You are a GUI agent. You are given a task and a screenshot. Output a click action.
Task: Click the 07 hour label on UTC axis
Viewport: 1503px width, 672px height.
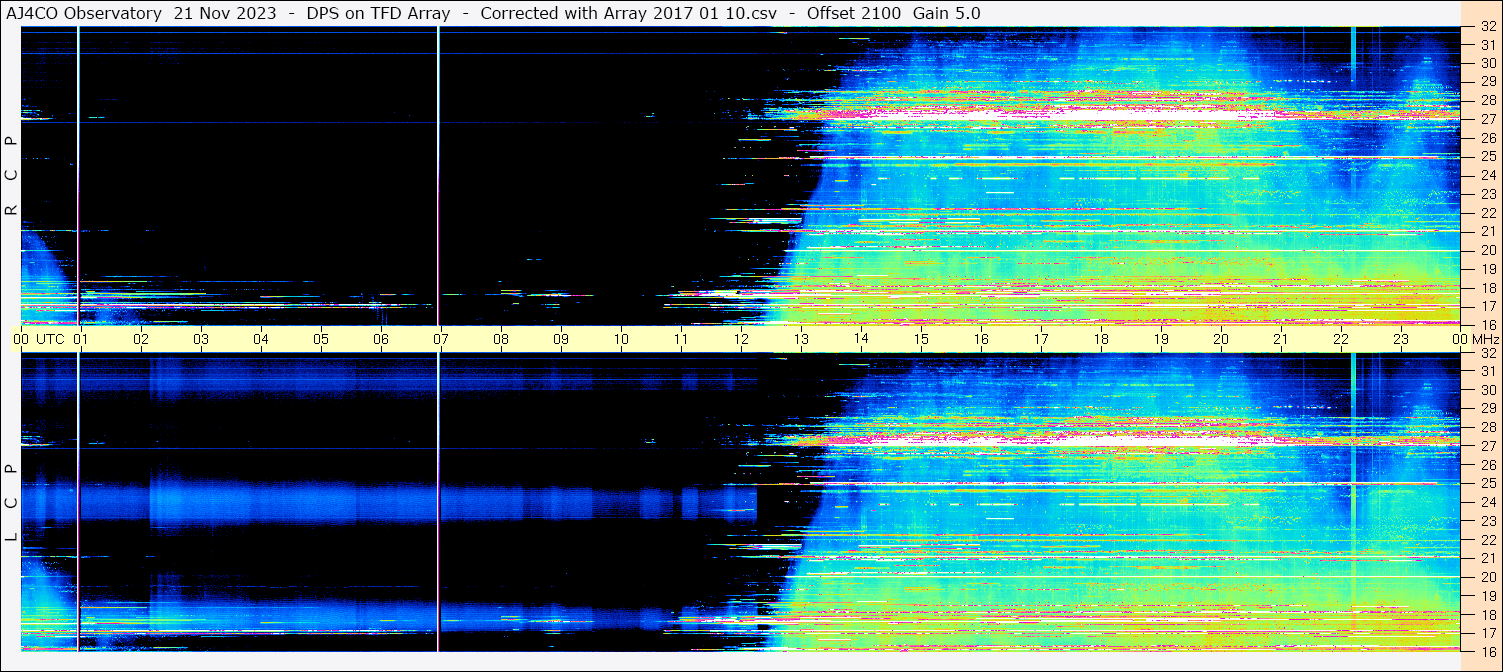(440, 339)
